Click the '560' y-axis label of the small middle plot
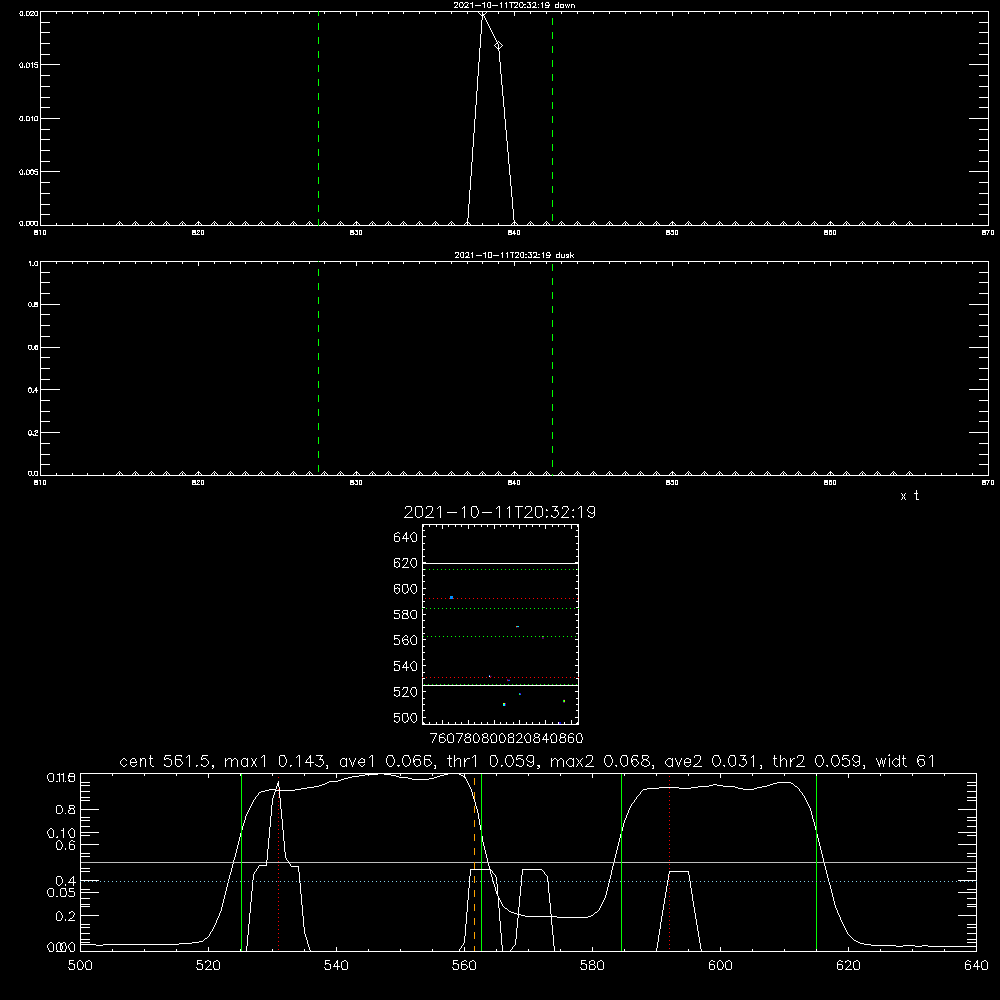Viewport: 1000px width, 1000px height. point(406,640)
